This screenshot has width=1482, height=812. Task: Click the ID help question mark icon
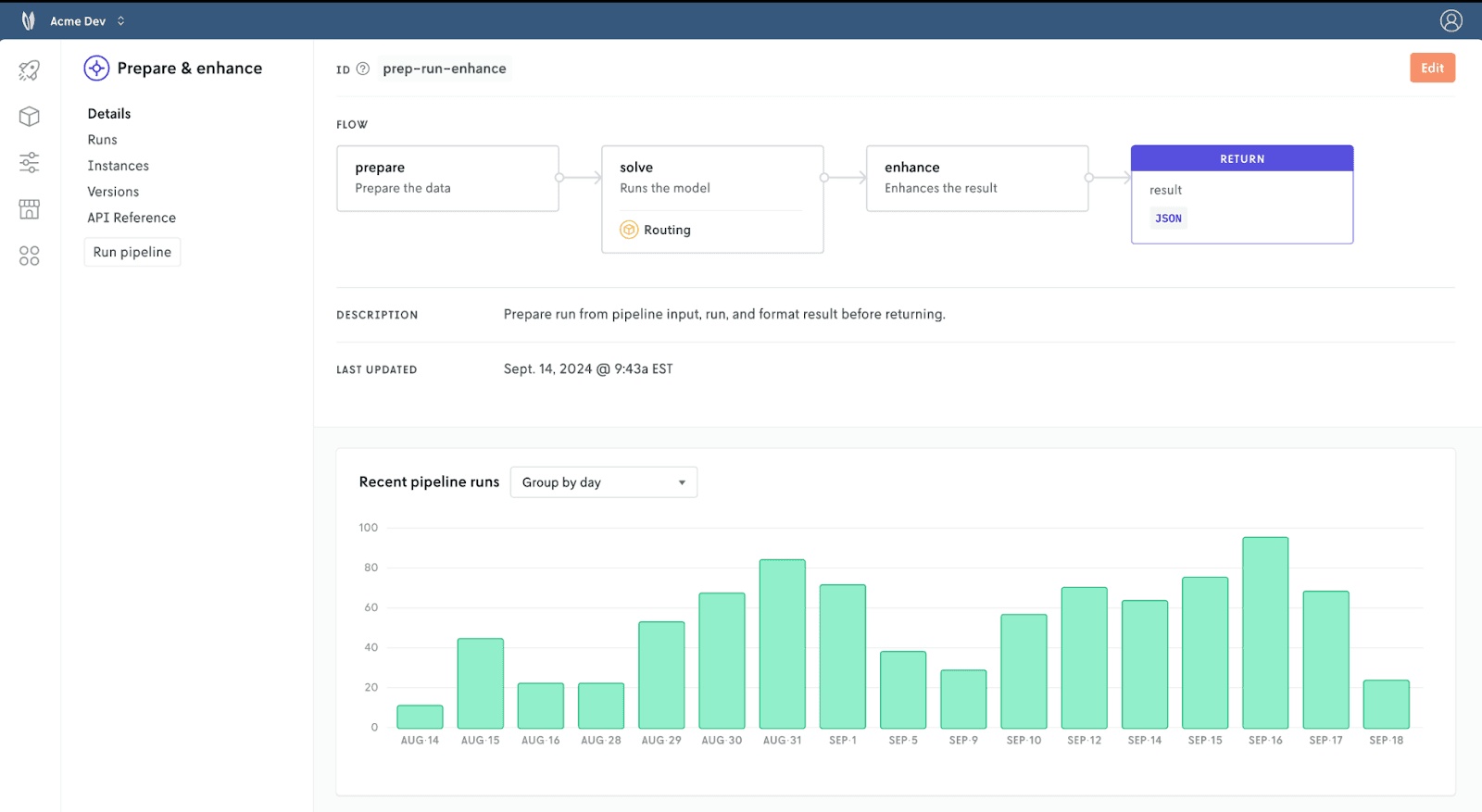pyautogui.click(x=363, y=69)
